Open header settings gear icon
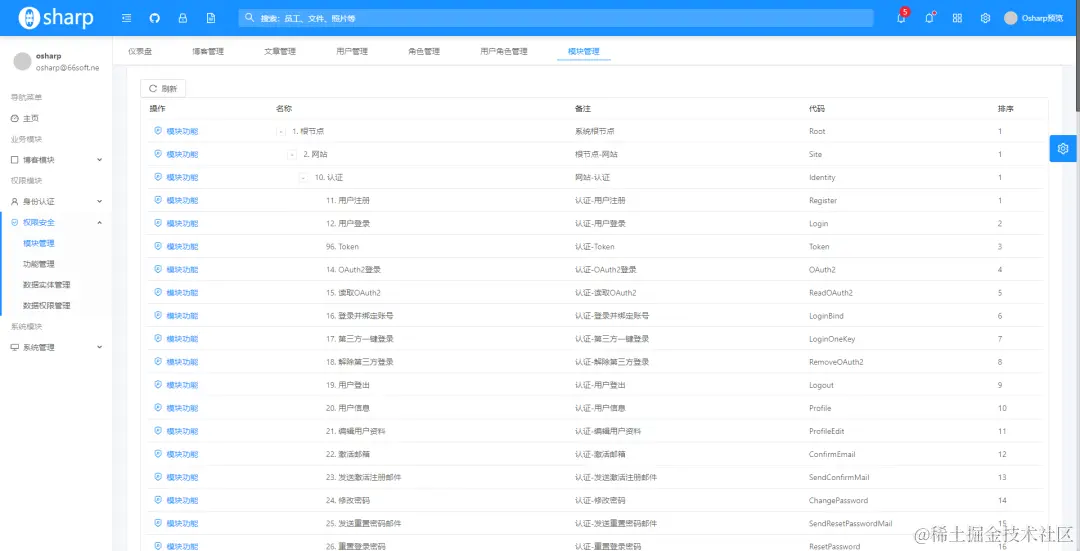Screen dimensions: 1080x551 (x=986, y=18)
